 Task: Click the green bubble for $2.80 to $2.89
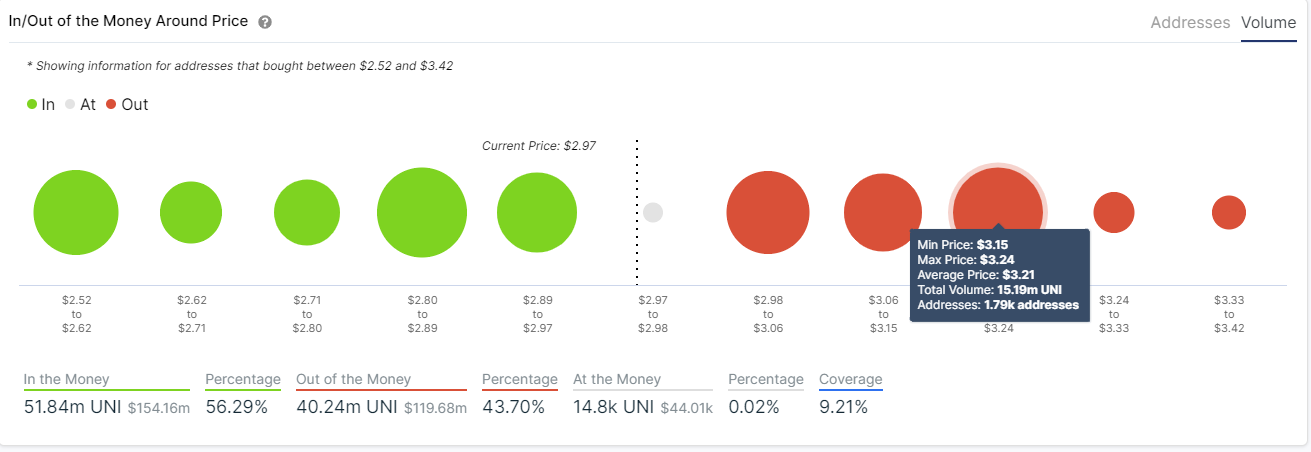coord(422,213)
